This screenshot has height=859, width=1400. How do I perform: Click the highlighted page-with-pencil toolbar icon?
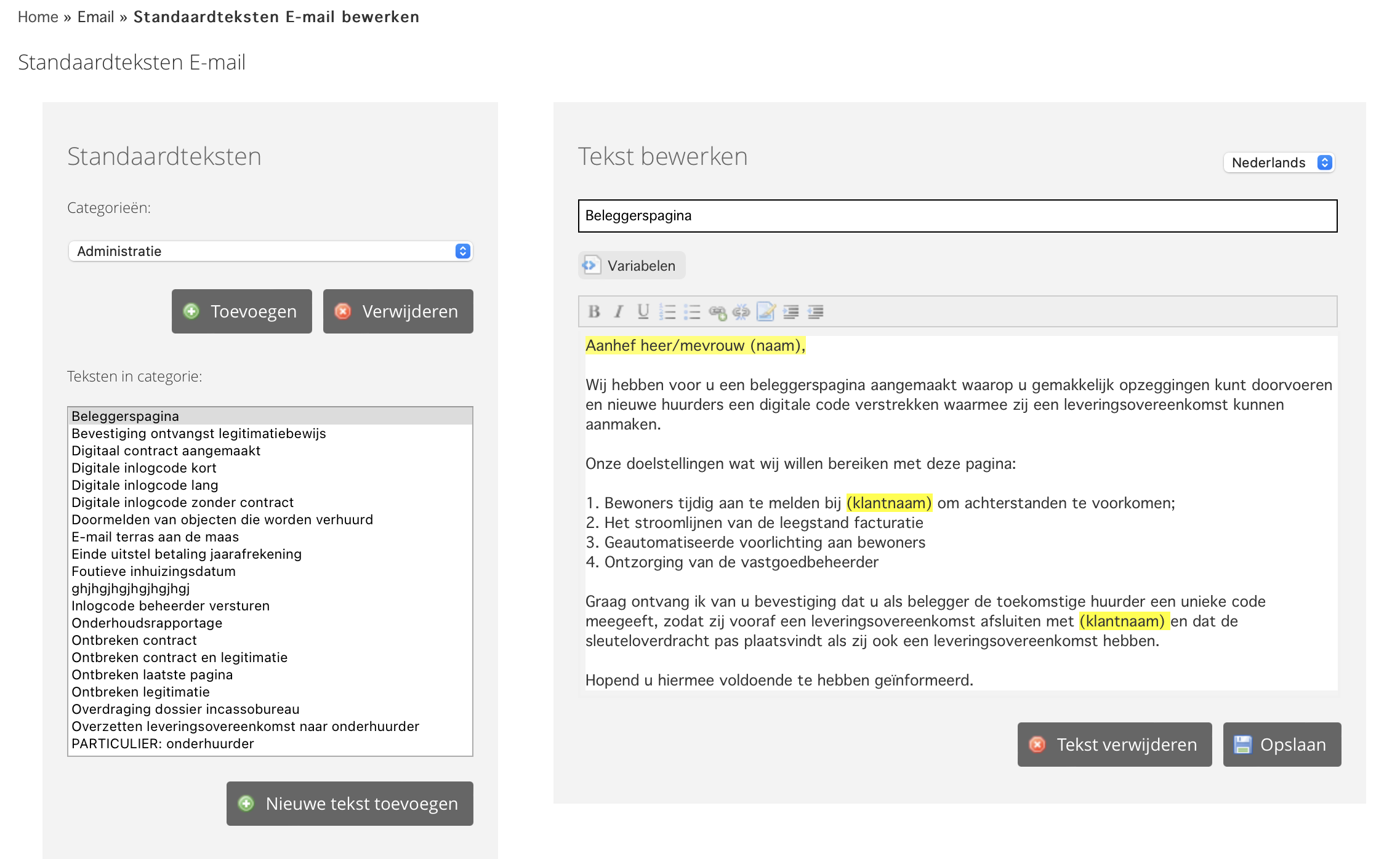pos(766,312)
